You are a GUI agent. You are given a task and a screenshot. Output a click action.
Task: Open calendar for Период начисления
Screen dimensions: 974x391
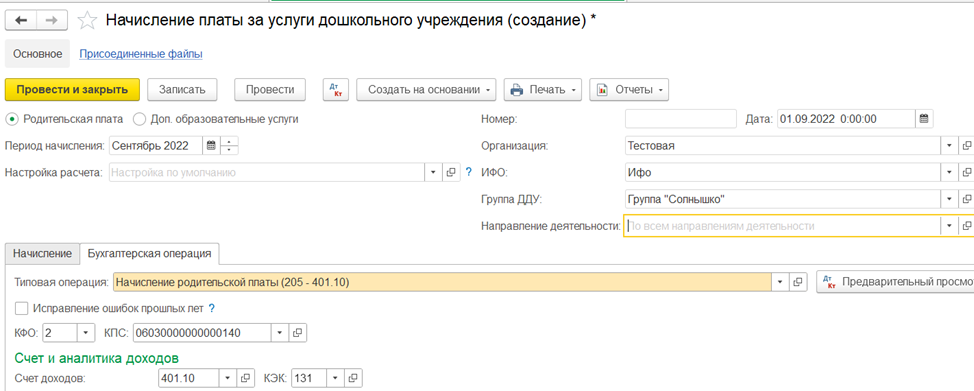(211, 146)
